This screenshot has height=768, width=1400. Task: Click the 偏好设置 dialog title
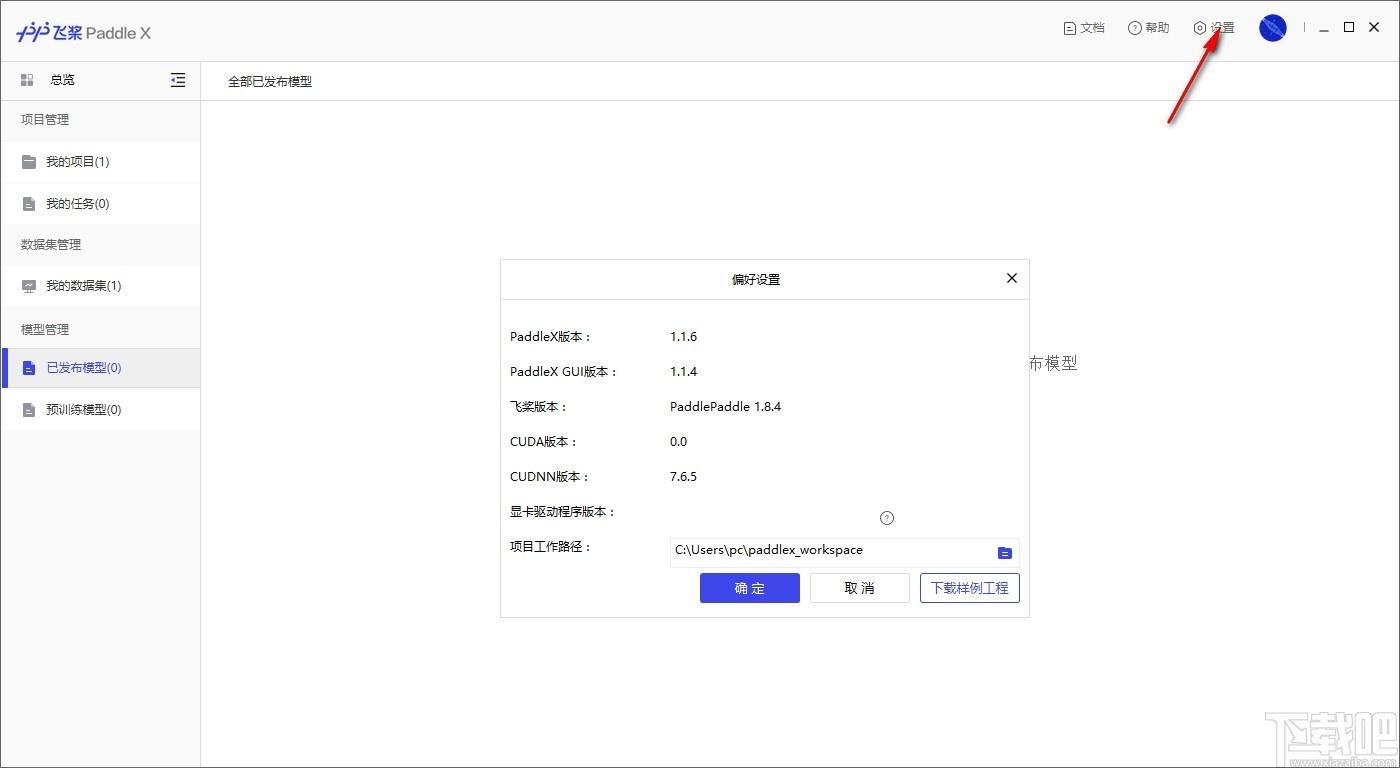tap(756, 280)
